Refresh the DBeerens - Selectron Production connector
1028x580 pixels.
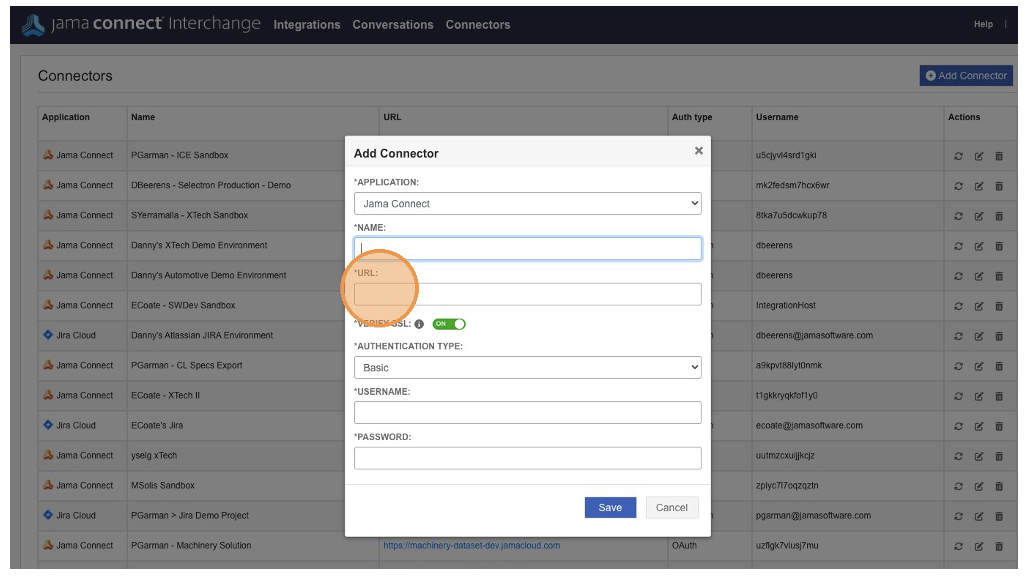959,186
